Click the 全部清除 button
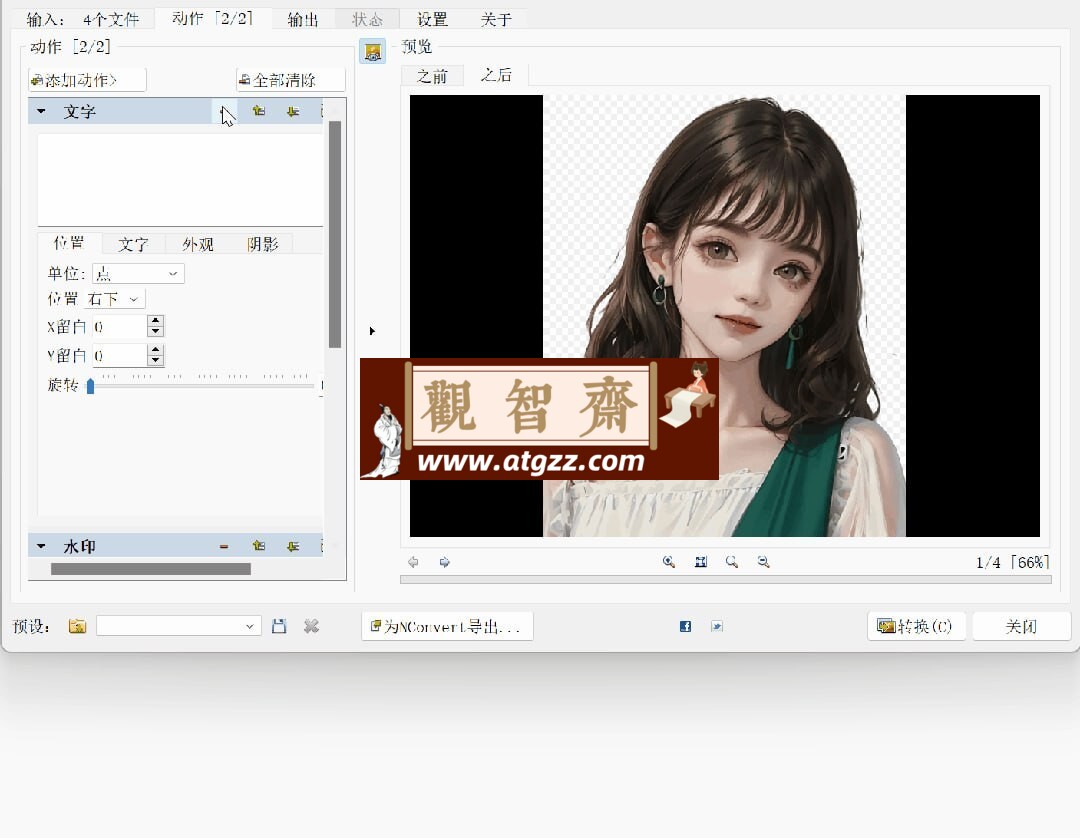 [290, 80]
